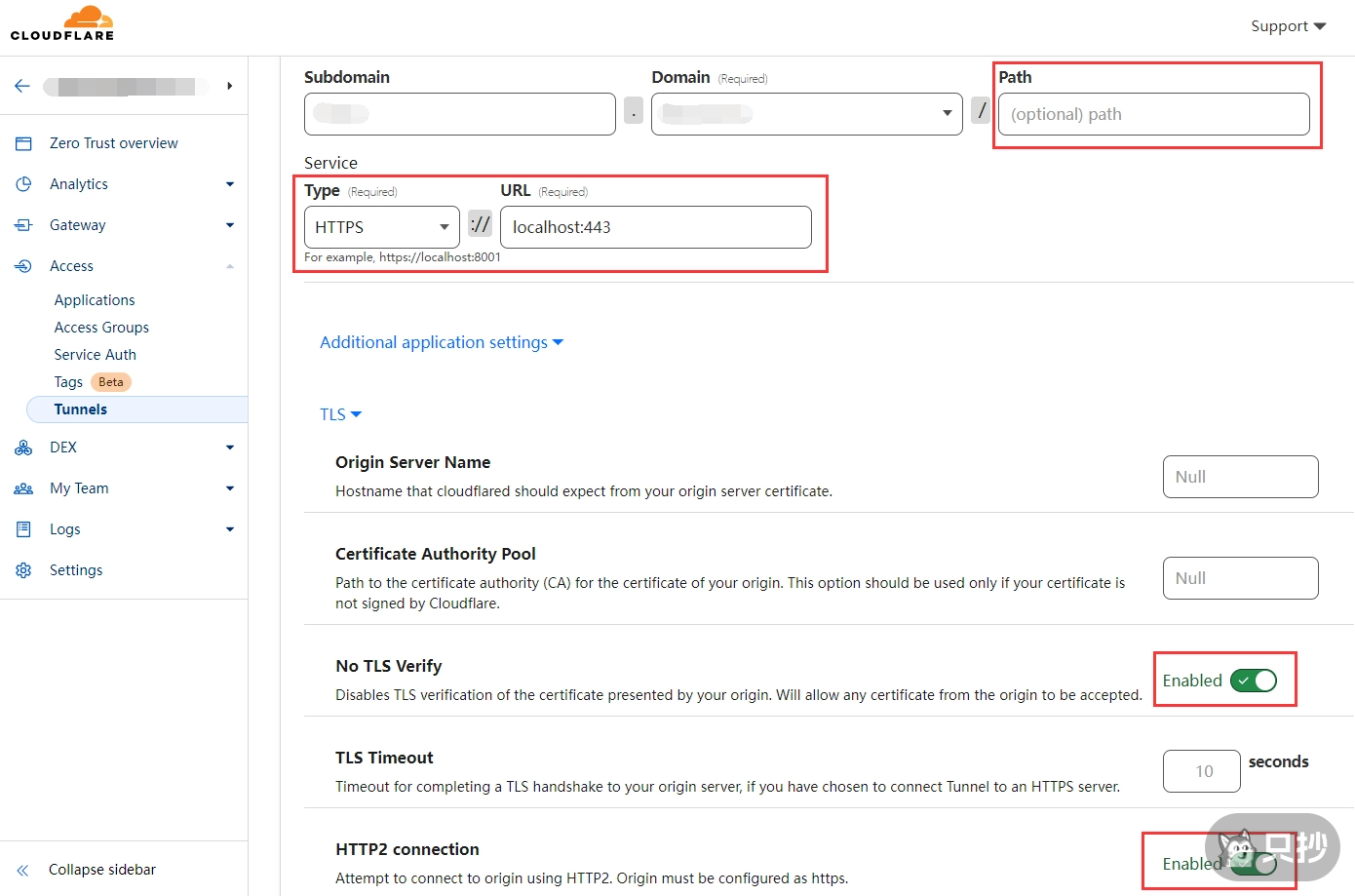Click Collapse sidebar
Screen dimensions: 1355x896
[101, 870]
